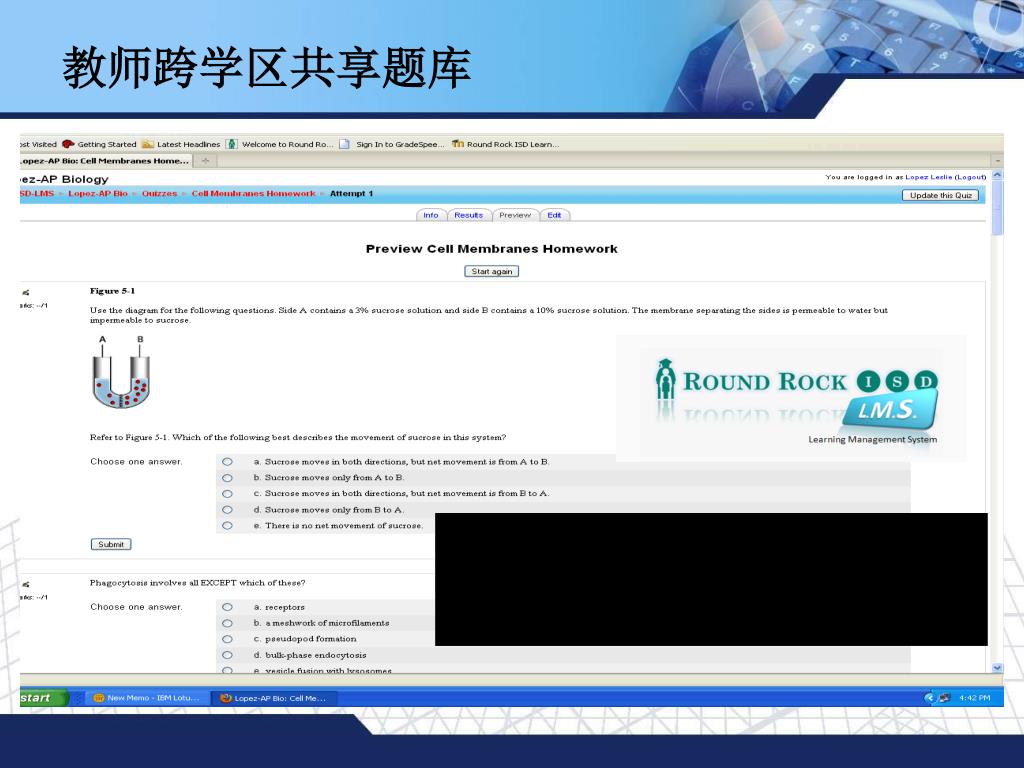Click the Start again button
The image size is (1024, 768).
point(492,271)
